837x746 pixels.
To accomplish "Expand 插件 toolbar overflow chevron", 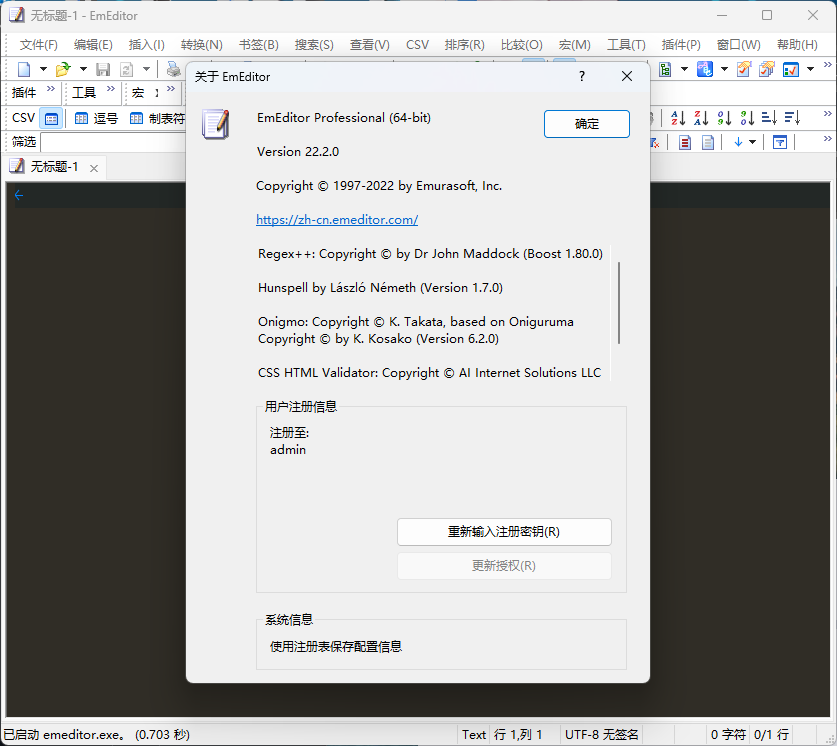I will [x=51, y=89].
